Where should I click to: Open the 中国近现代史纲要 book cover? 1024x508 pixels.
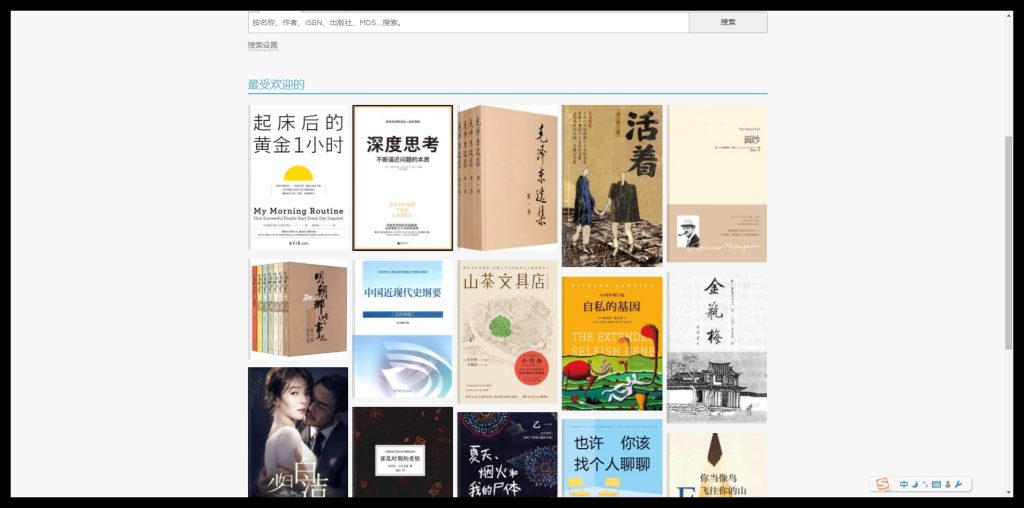click(403, 329)
